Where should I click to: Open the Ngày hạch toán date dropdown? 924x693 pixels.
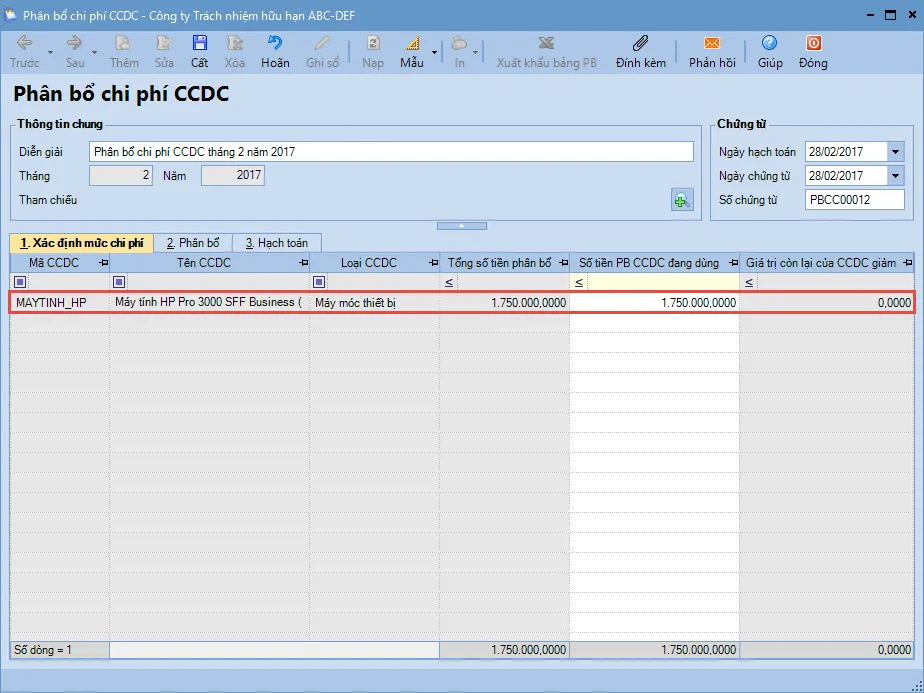pyautogui.click(x=895, y=152)
